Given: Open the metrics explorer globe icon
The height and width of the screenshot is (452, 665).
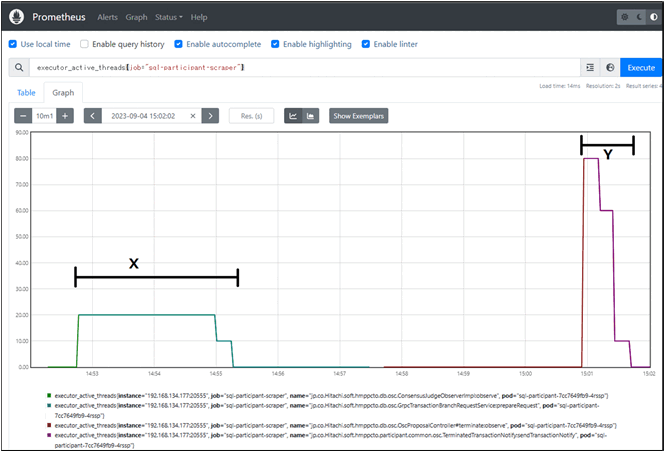Looking at the screenshot, I should 610,67.
